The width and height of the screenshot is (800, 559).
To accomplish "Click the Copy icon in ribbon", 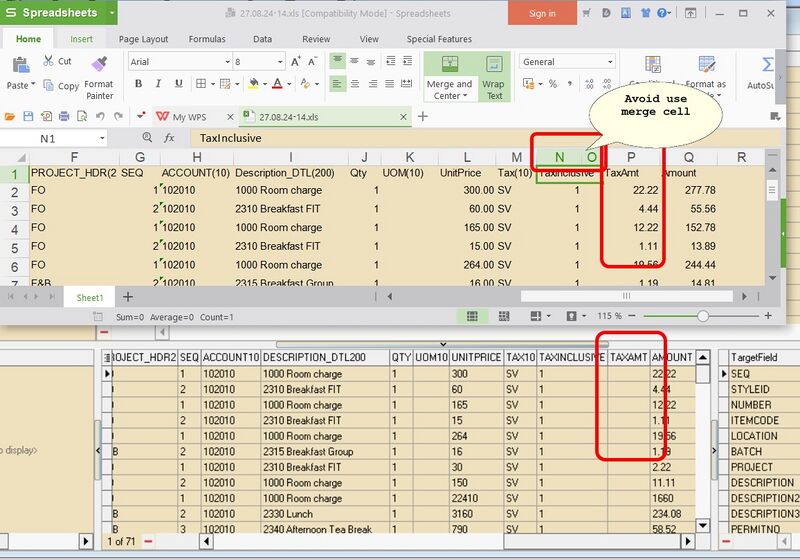I will pyautogui.click(x=47, y=86).
